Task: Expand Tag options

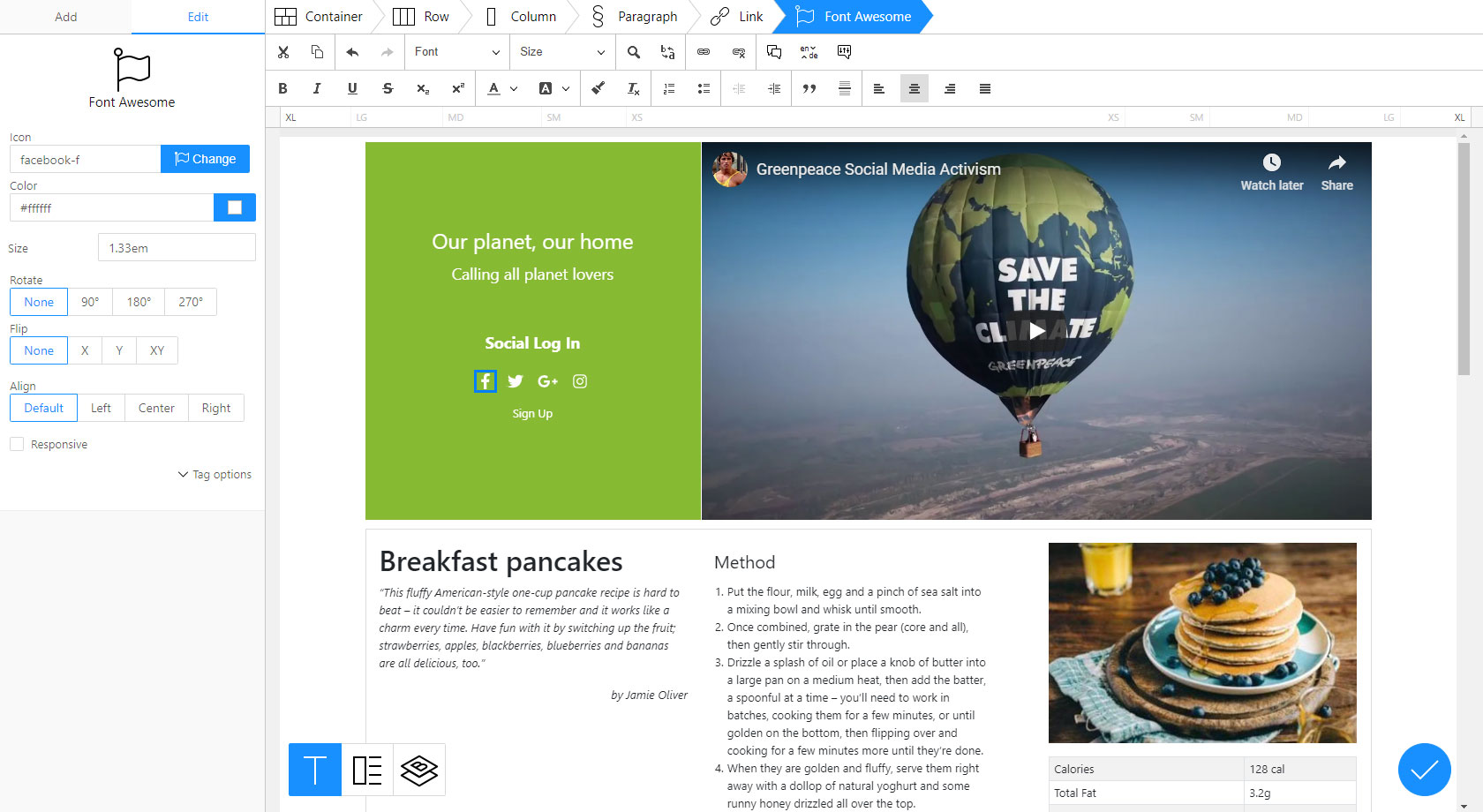Action: pos(215,474)
